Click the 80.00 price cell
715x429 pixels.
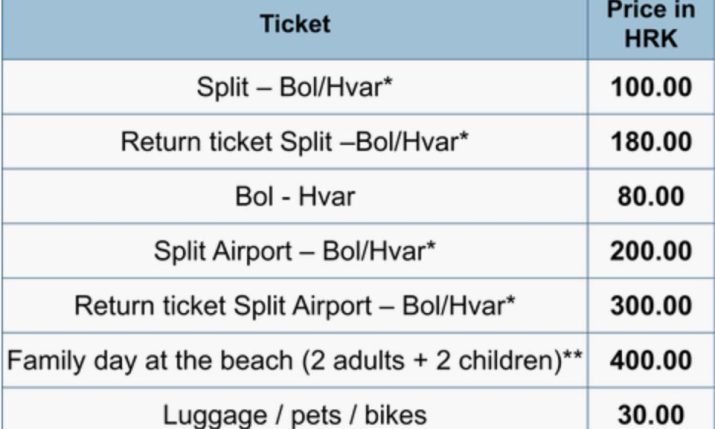650,196
